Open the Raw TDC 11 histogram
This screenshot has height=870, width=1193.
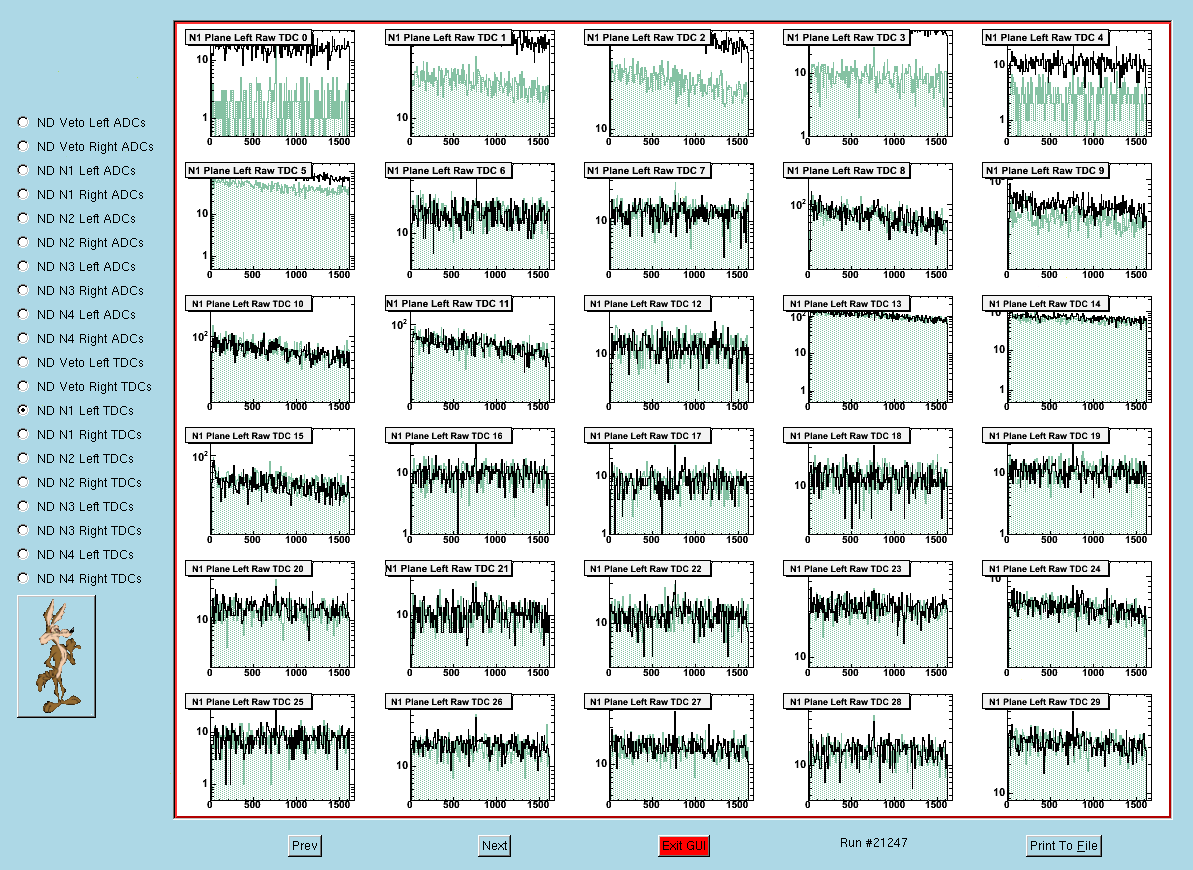(x=469, y=354)
